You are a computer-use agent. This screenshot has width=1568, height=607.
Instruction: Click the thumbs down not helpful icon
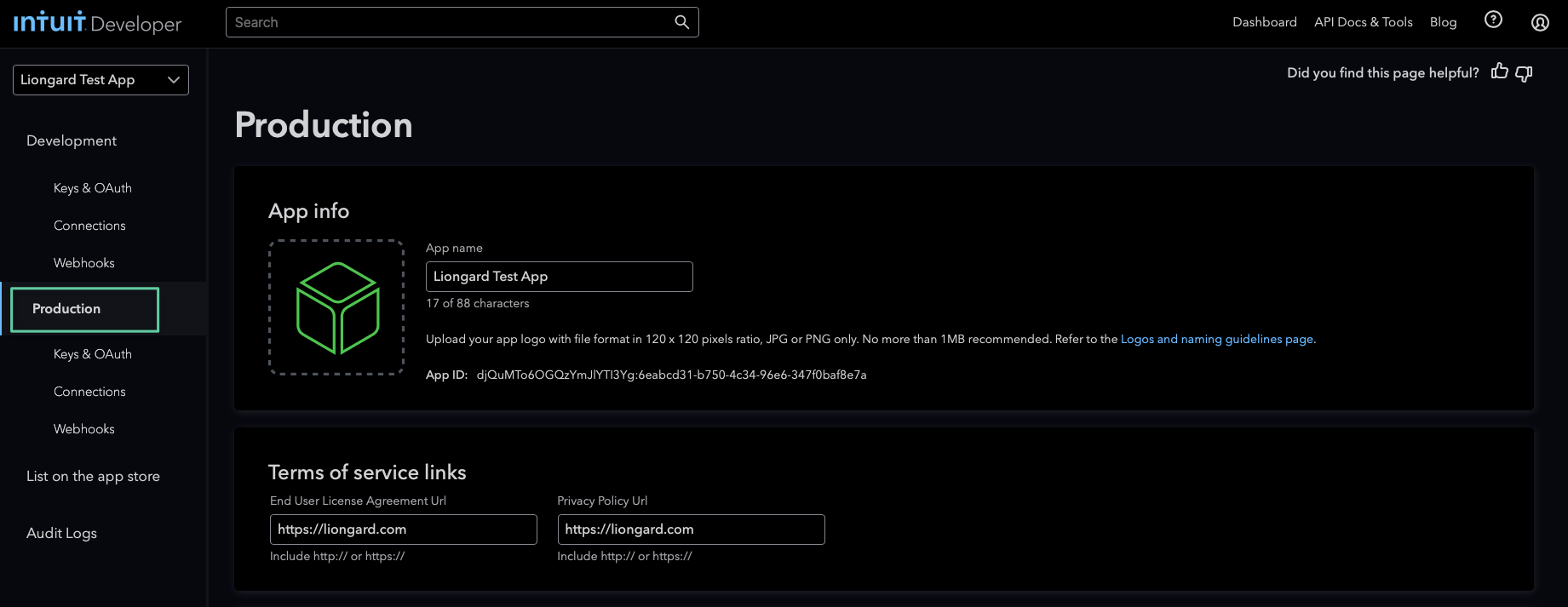tap(1525, 73)
